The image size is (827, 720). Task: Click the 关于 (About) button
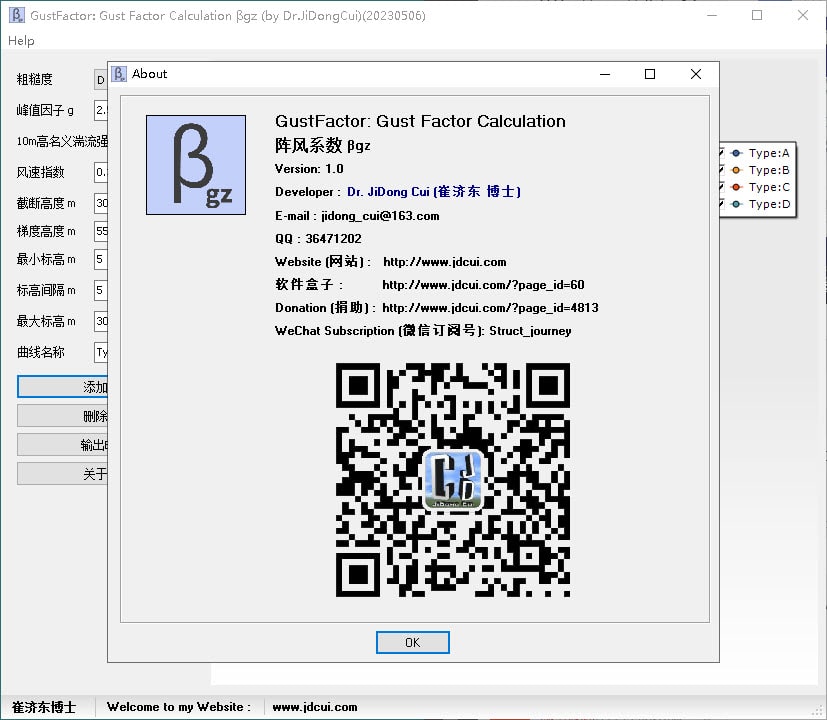click(x=62, y=474)
